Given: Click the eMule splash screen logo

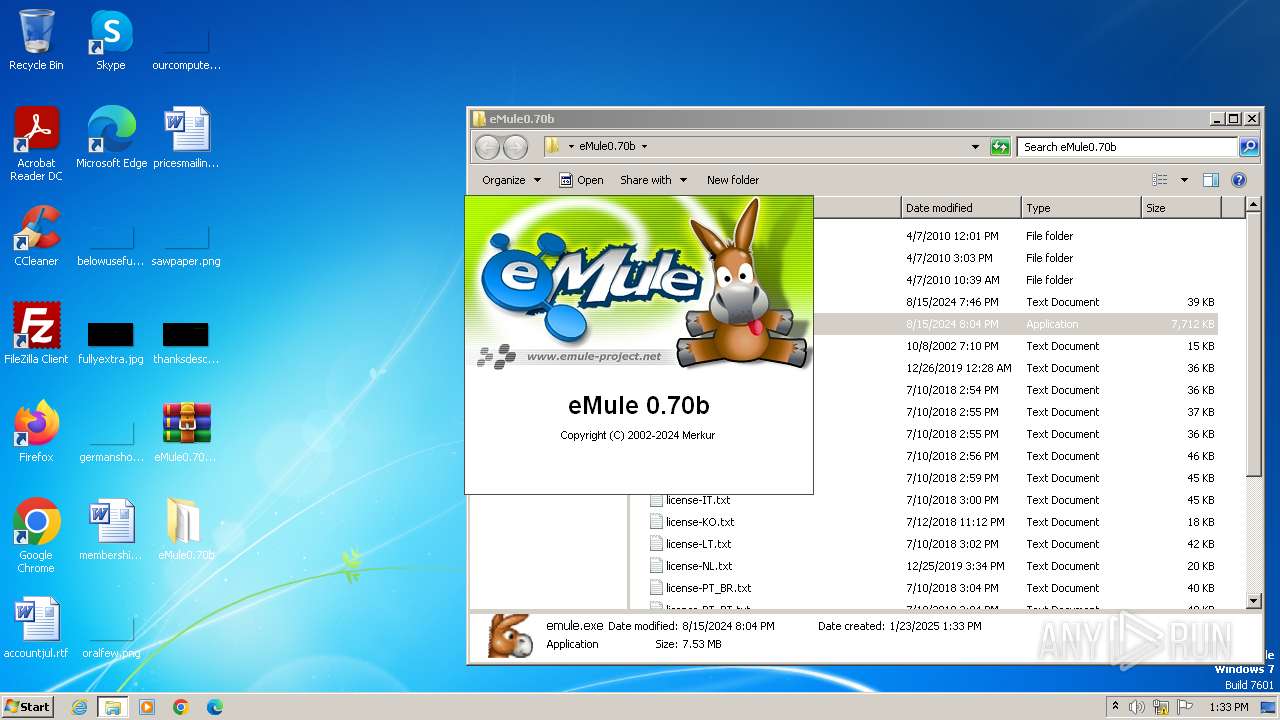Looking at the screenshot, I should (x=639, y=283).
